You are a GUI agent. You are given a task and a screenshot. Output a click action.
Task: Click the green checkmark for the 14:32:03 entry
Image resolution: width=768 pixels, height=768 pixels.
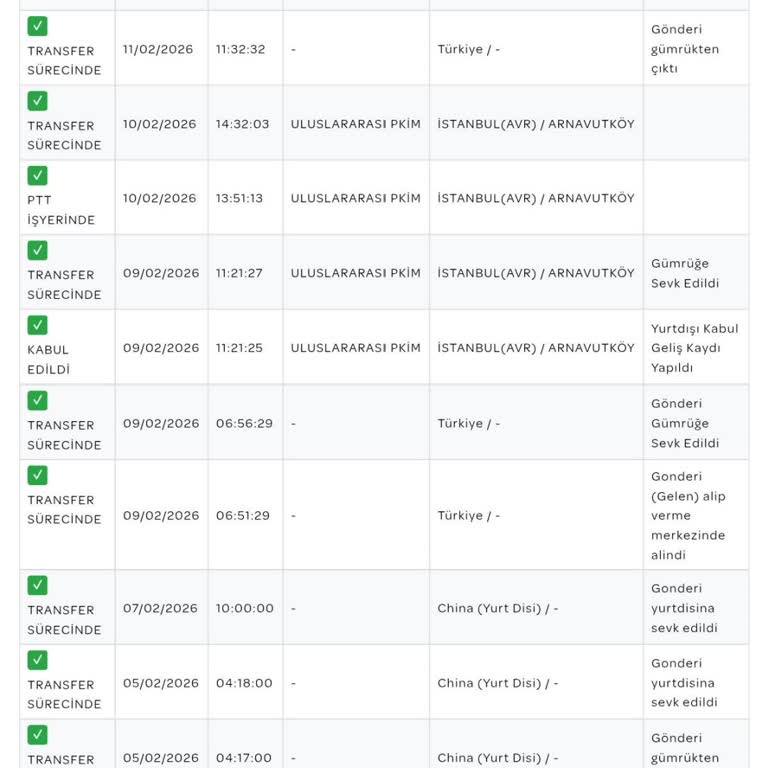click(37, 101)
